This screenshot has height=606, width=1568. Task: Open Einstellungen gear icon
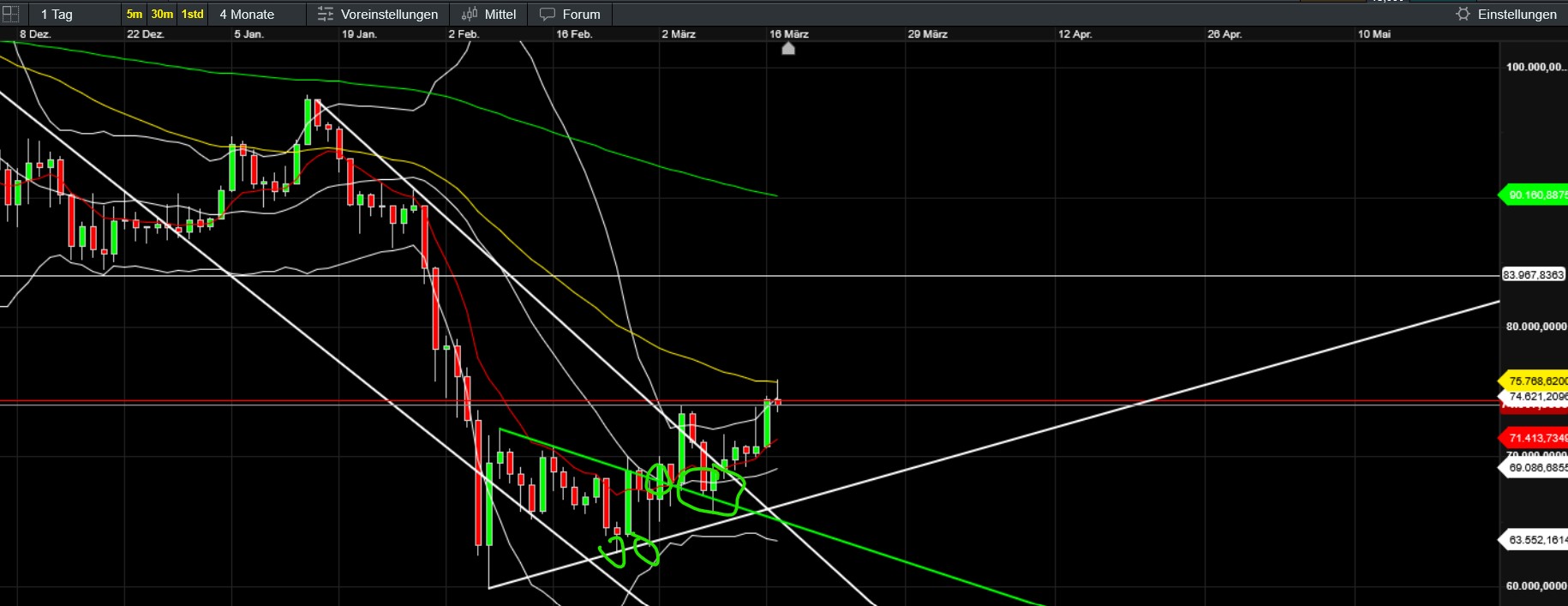[x=1463, y=14]
